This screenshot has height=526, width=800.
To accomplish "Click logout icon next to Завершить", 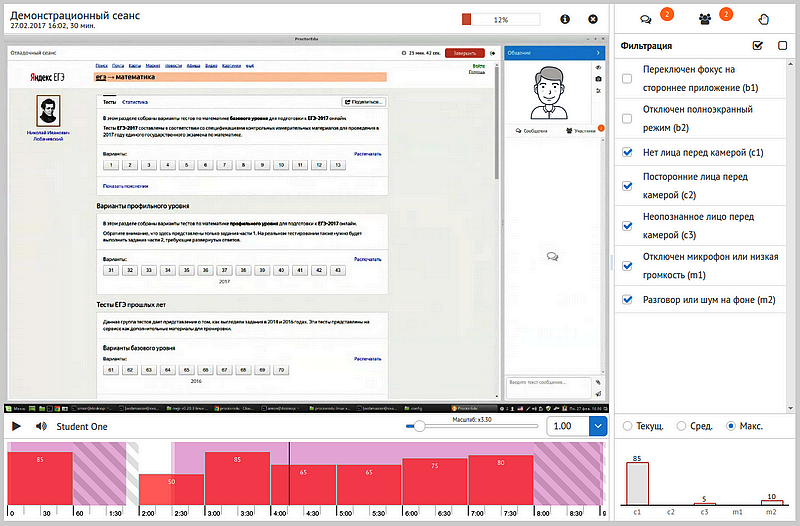I will tap(492, 53).
